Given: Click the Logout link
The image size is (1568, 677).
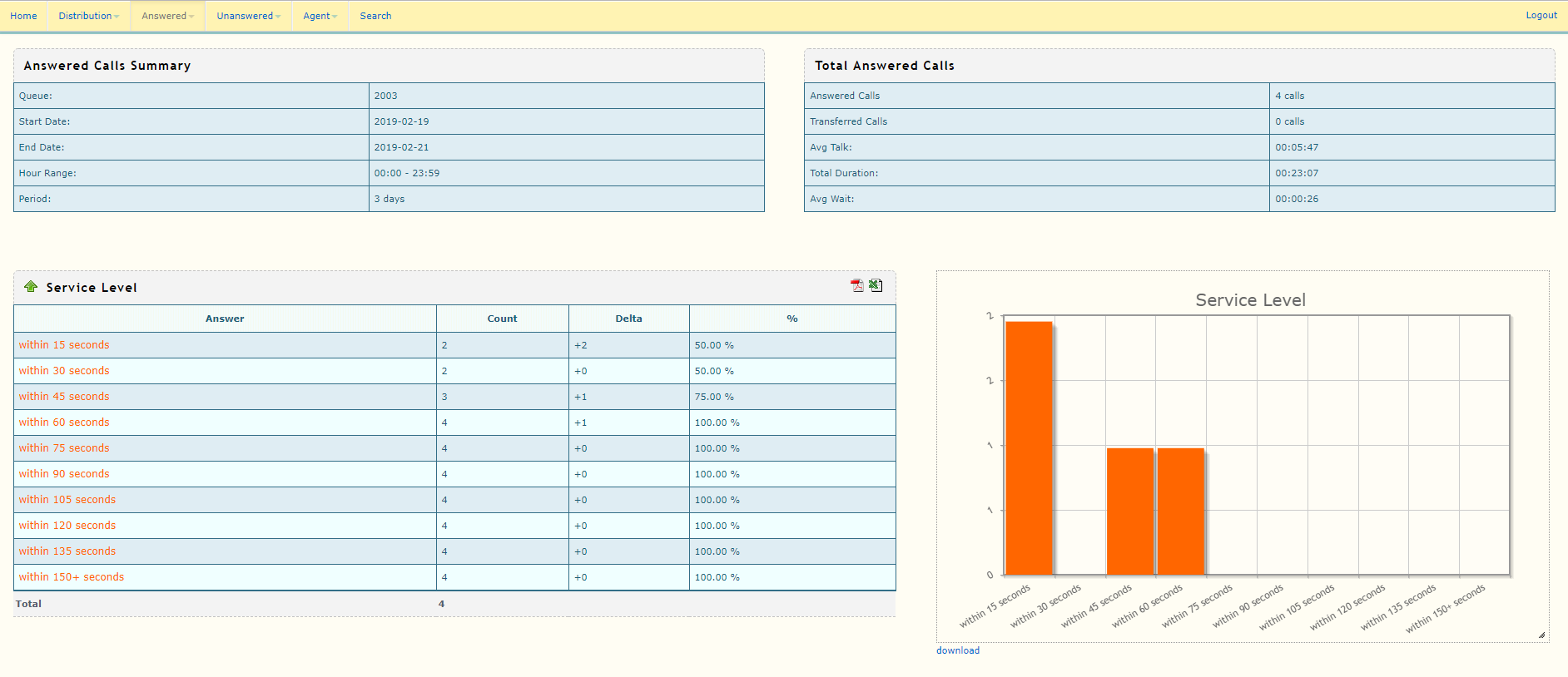Looking at the screenshot, I should click(x=1541, y=15).
